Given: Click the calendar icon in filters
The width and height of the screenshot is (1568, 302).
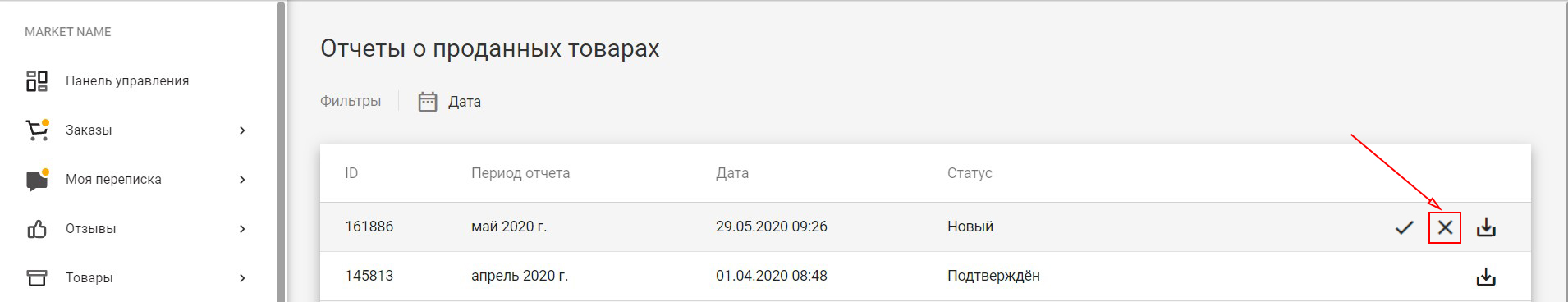Looking at the screenshot, I should click(x=428, y=102).
